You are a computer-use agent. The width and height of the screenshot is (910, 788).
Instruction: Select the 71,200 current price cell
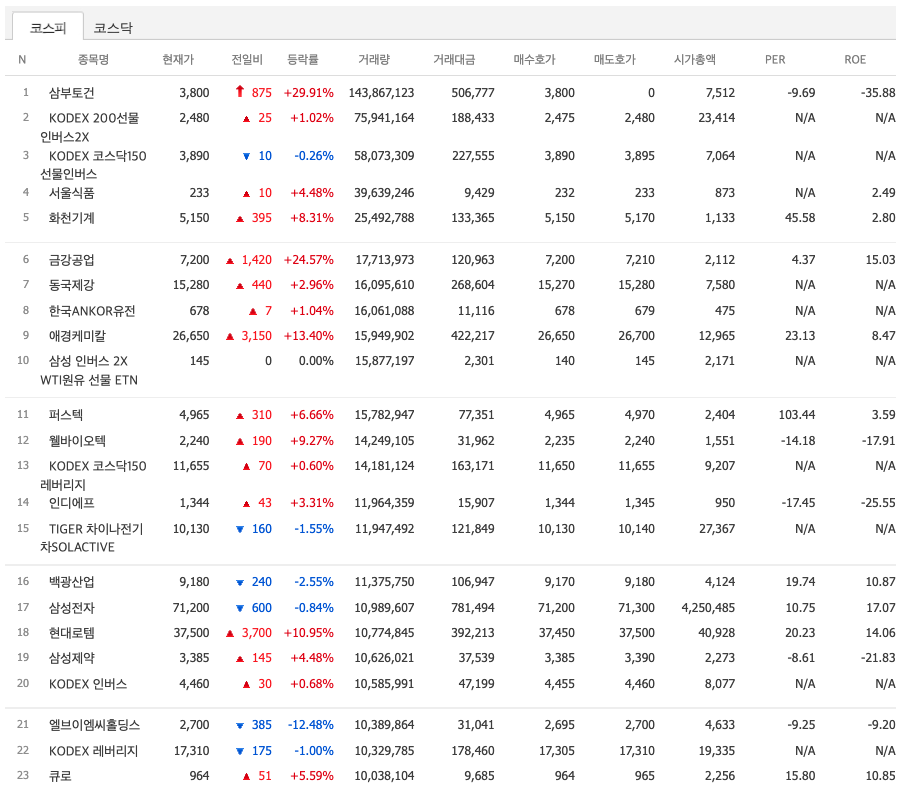click(191, 608)
